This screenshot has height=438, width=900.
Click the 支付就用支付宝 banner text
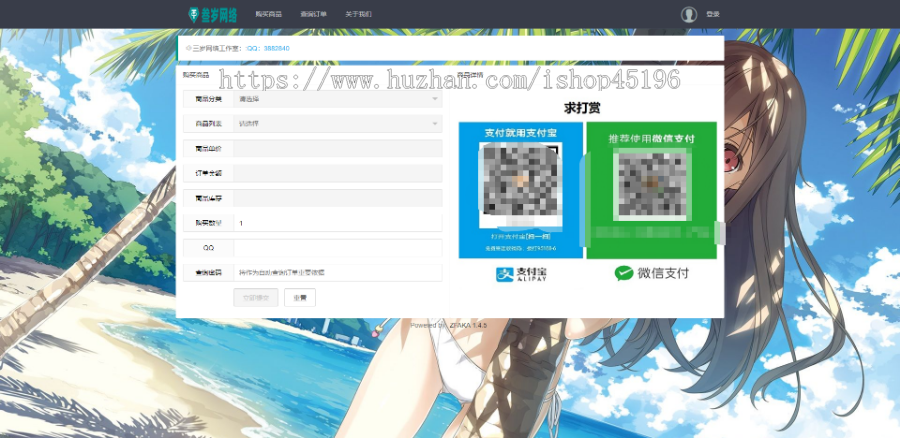pos(520,133)
